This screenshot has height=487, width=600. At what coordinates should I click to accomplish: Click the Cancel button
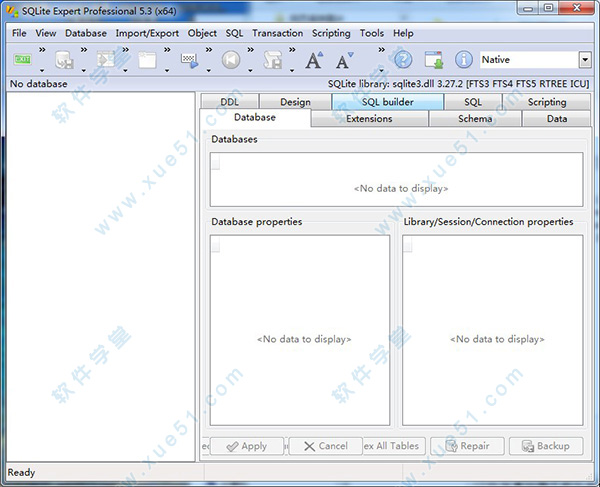pyautogui.click(x=326, y=446)
